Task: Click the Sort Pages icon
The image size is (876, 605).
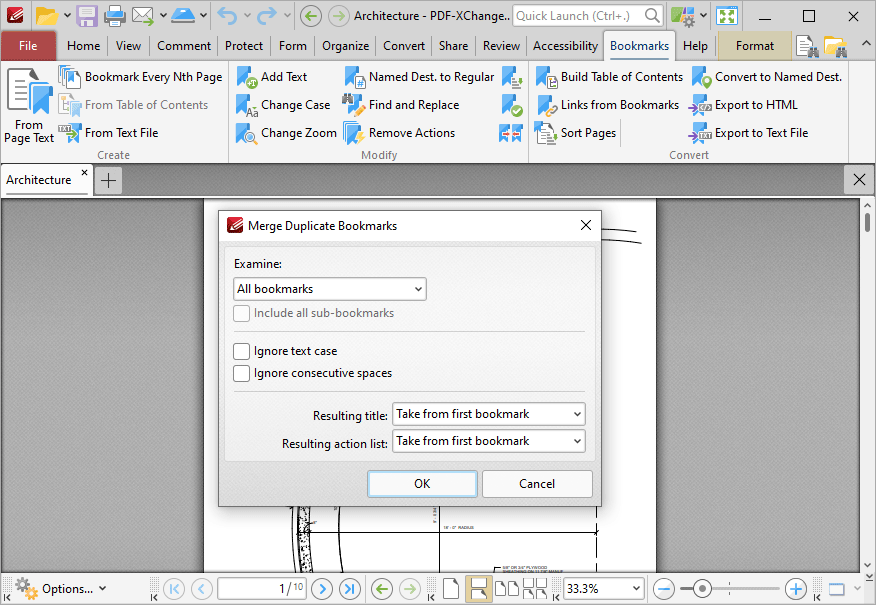Action: (546, 133)
